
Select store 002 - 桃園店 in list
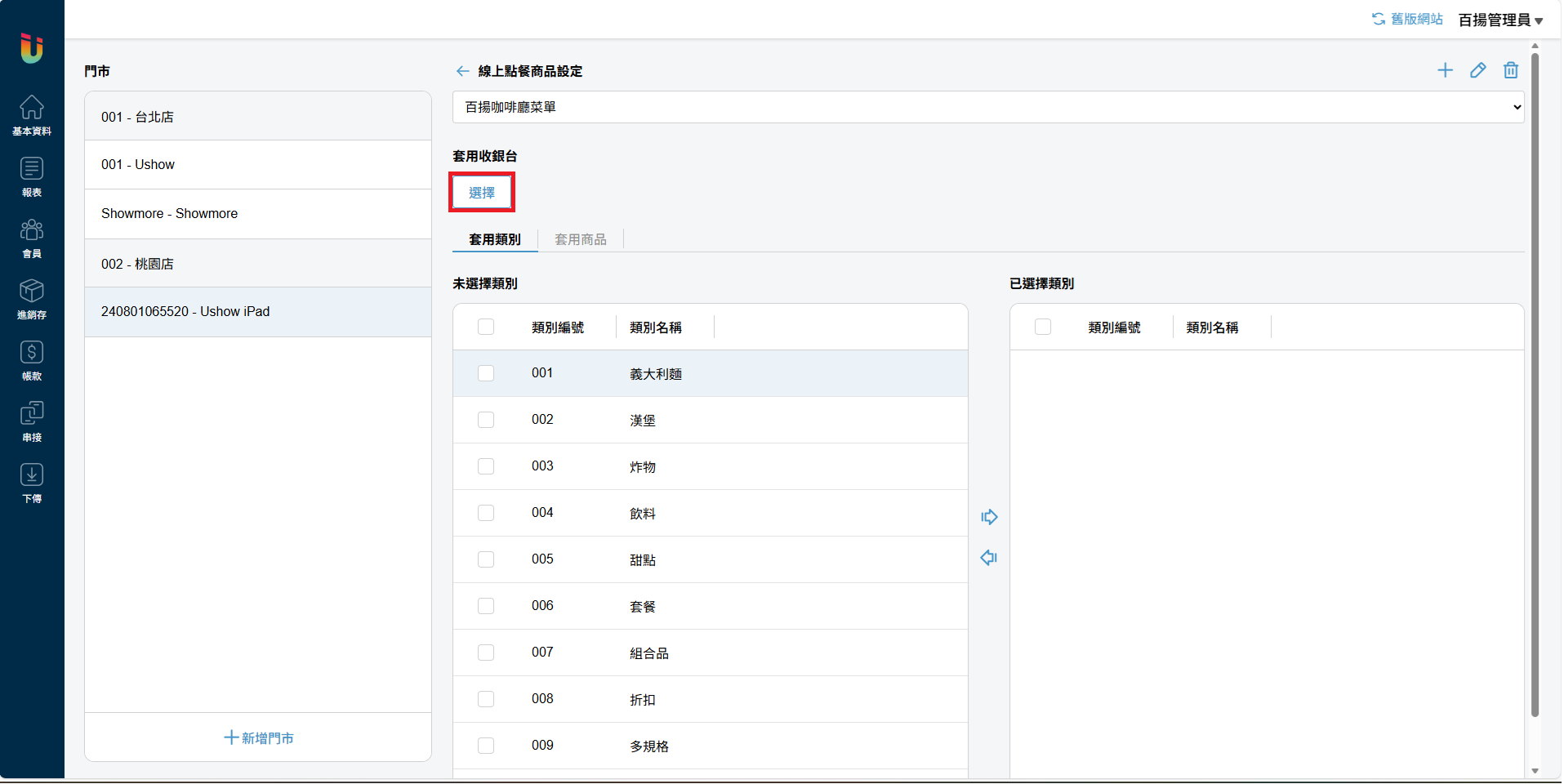point(258,264)
